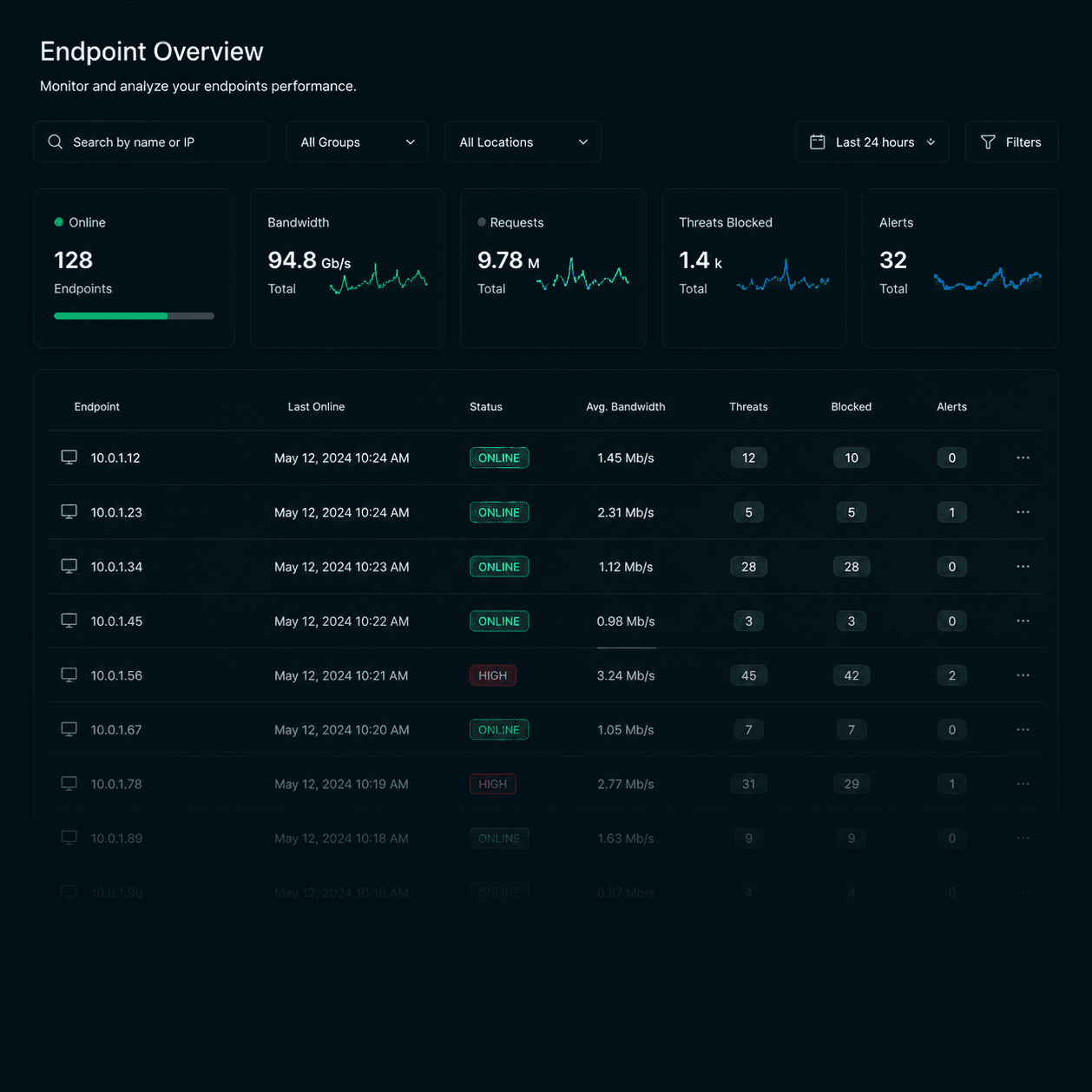The image size is (1092, 1092).
Task: Sort by the Endpoint column header
Action: 97,406
